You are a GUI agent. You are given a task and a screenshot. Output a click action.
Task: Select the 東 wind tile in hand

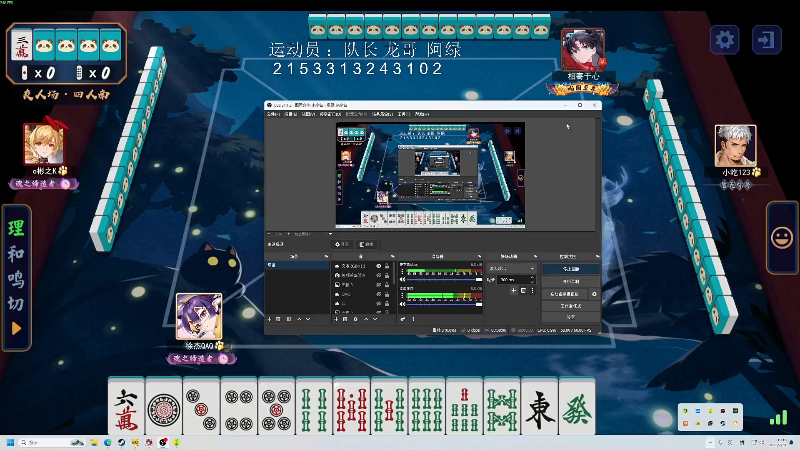click(539, 407)
